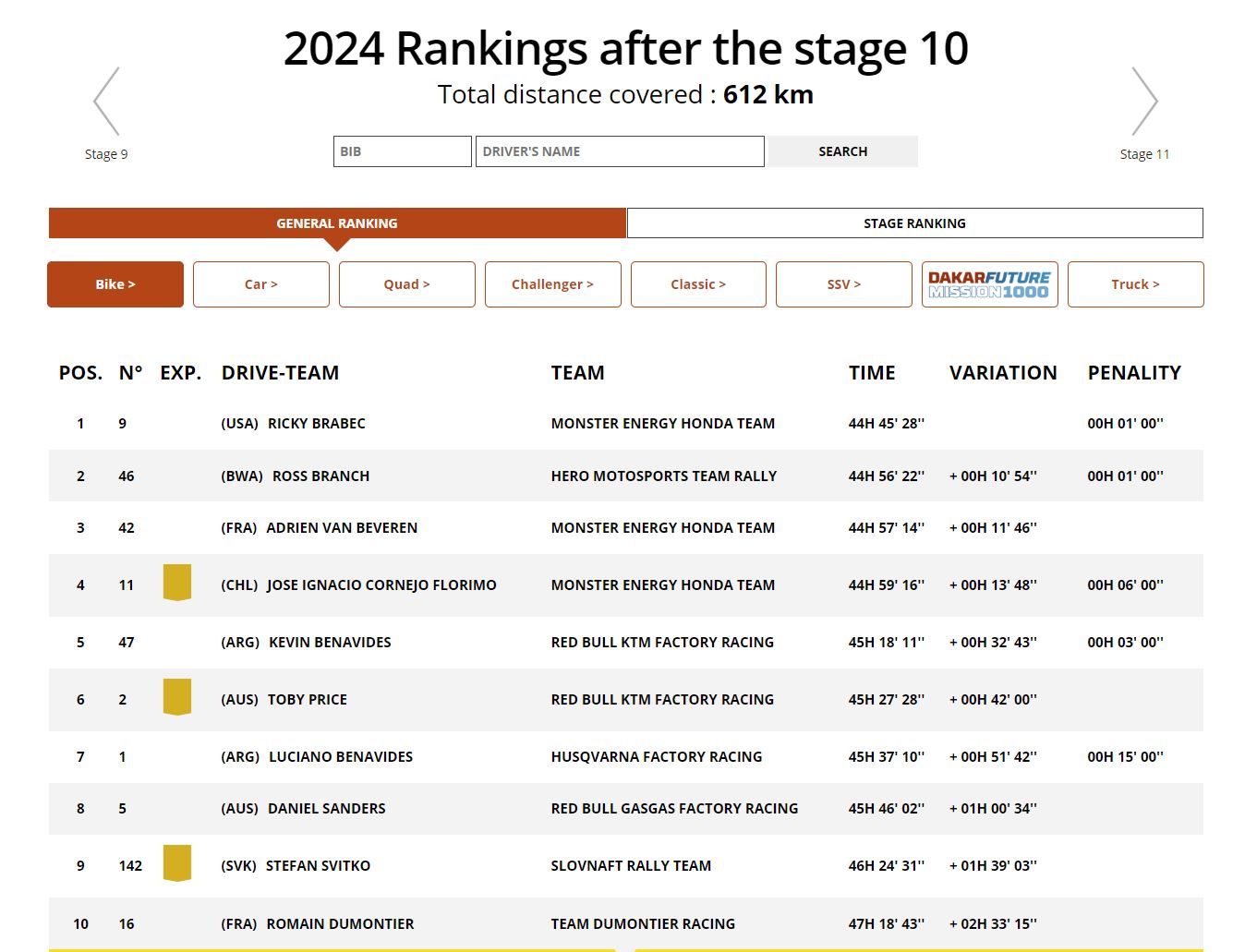Expand the Quad category

click(x=406, y=284)
